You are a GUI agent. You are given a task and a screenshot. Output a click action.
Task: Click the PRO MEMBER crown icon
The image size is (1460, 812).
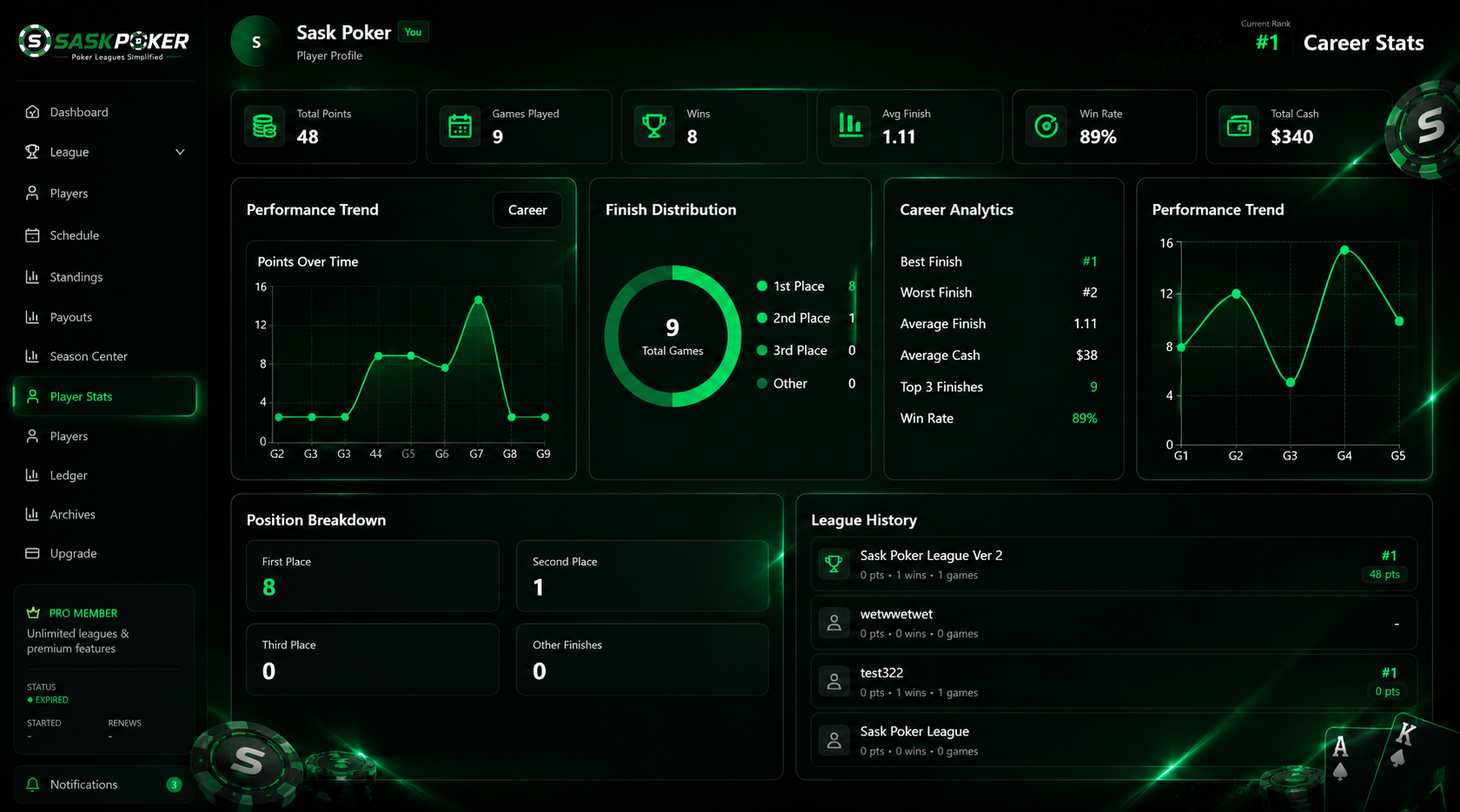(x=34, y=612)
